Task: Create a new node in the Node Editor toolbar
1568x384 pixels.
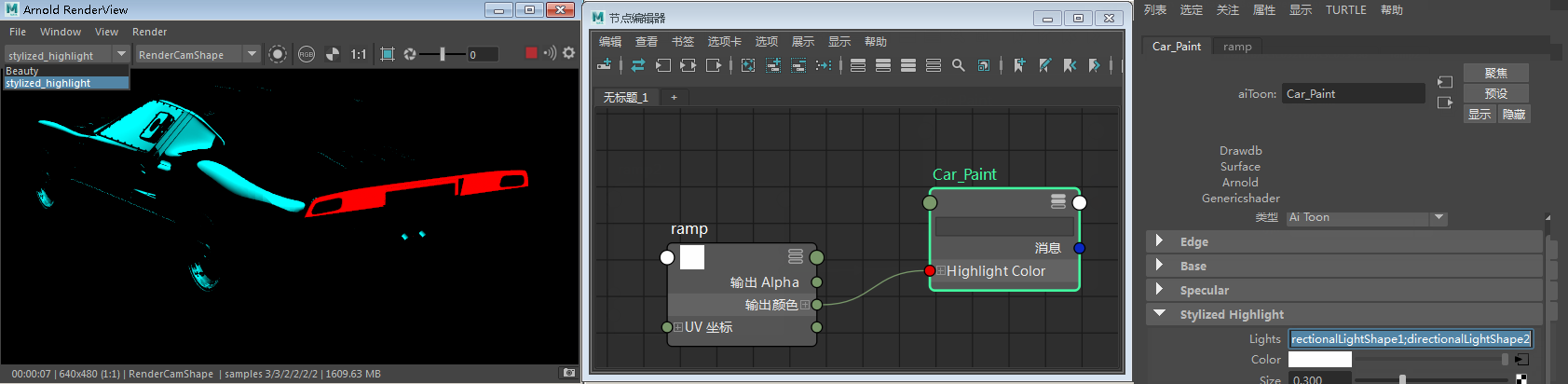Action: tap(605, 65)
